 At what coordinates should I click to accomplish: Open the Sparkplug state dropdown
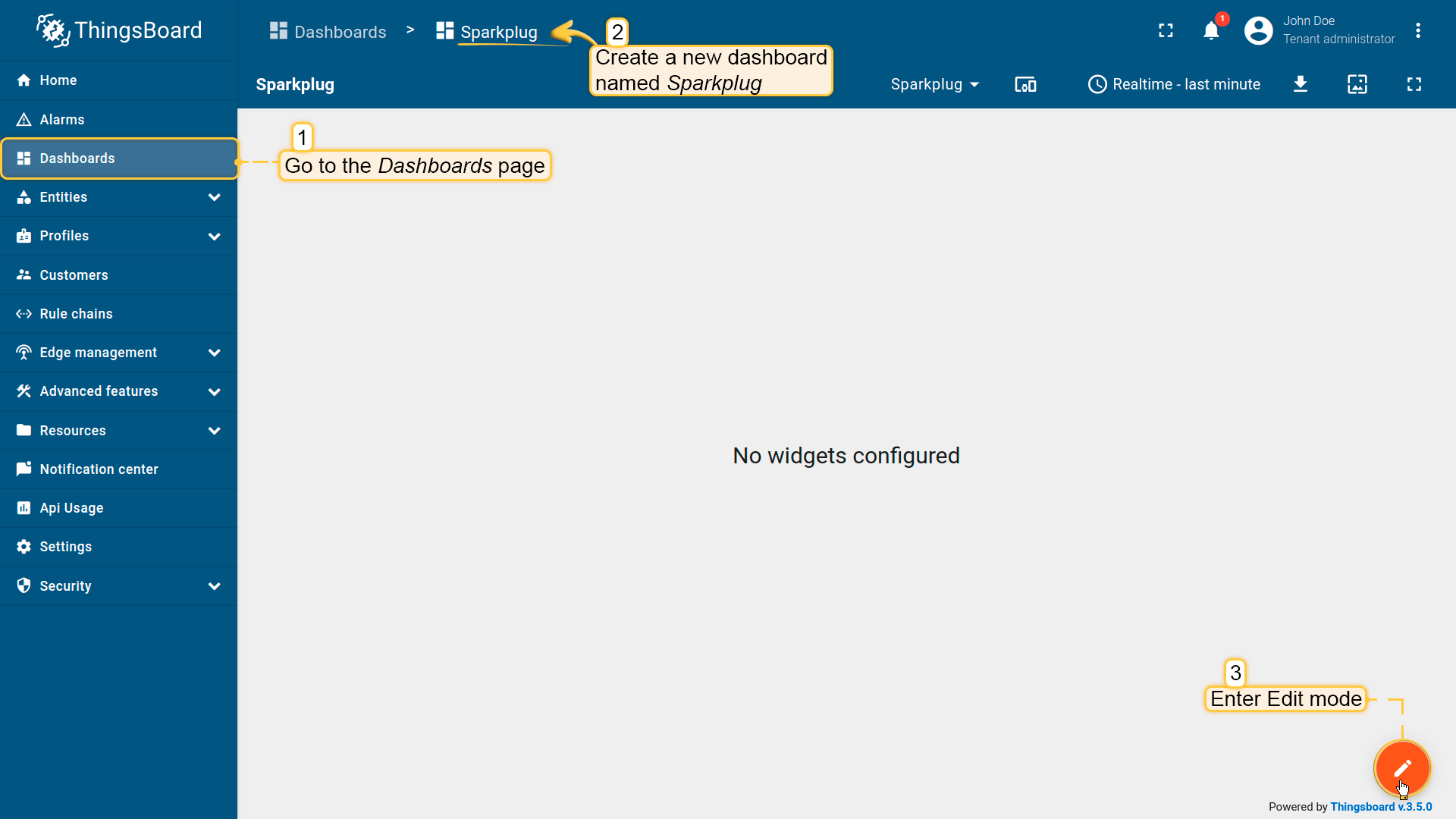click(x=934, y=84)
